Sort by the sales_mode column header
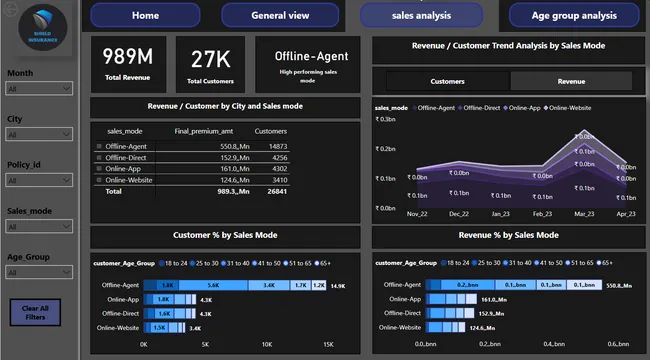 tap(124, 131)
